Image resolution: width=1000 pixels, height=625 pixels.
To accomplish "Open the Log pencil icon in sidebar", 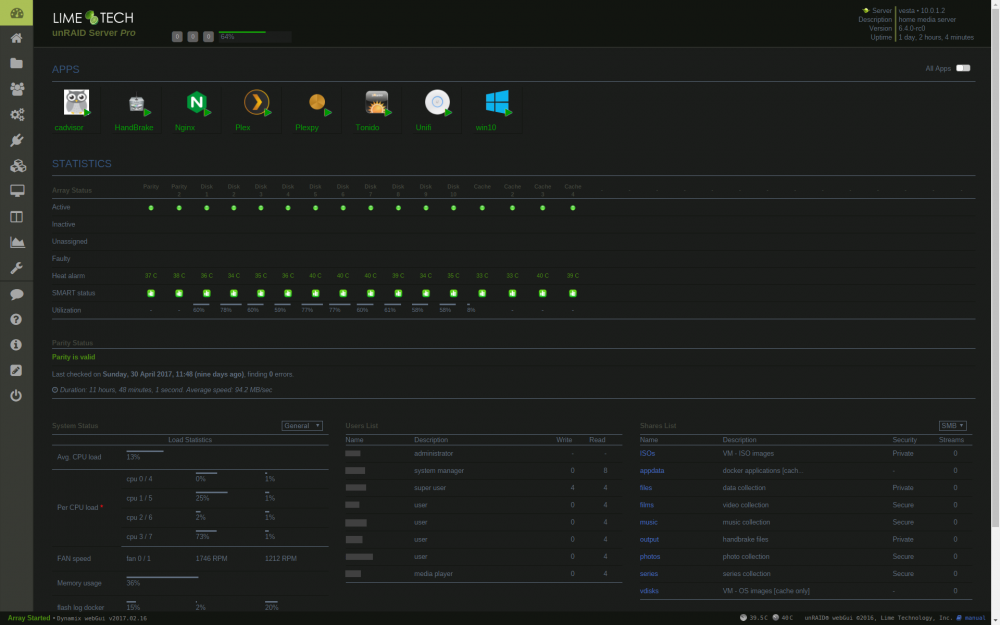I will pos(17,370).
